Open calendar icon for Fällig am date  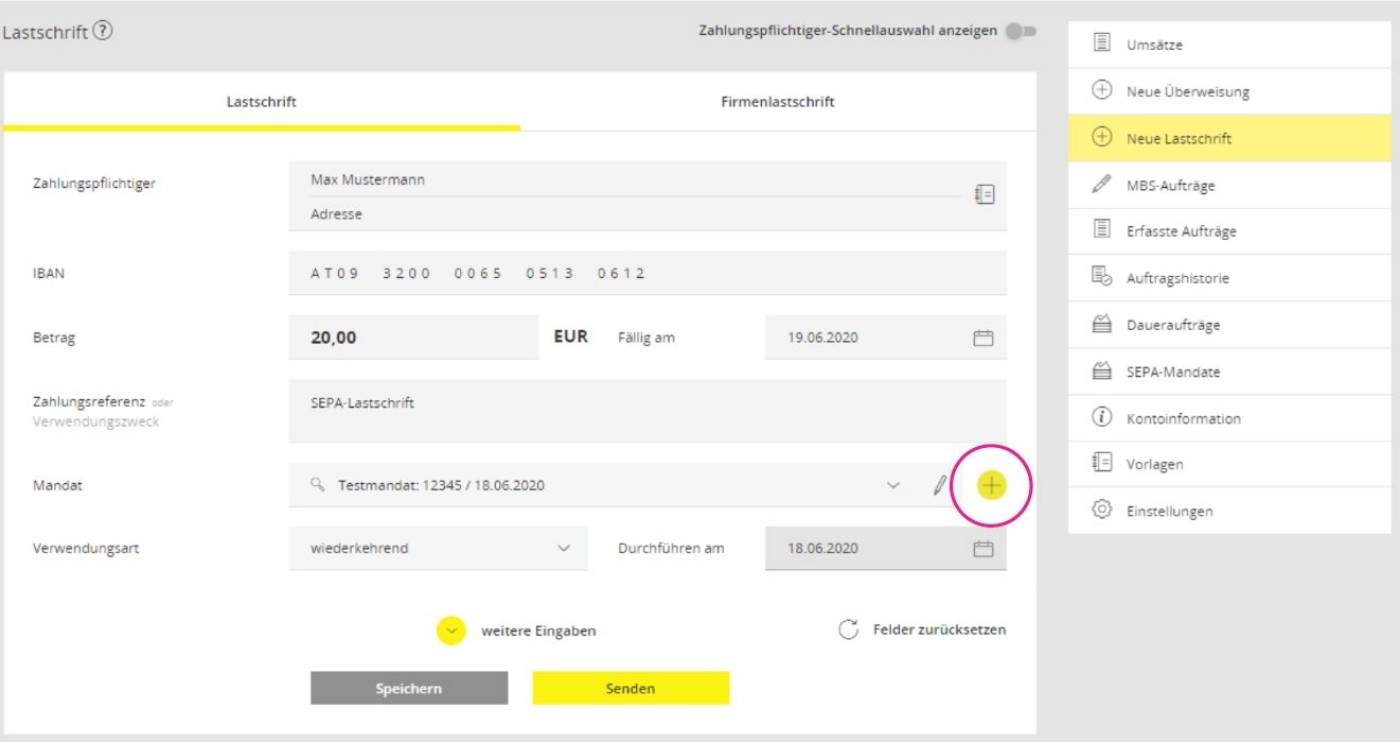[x=983, y=338]
